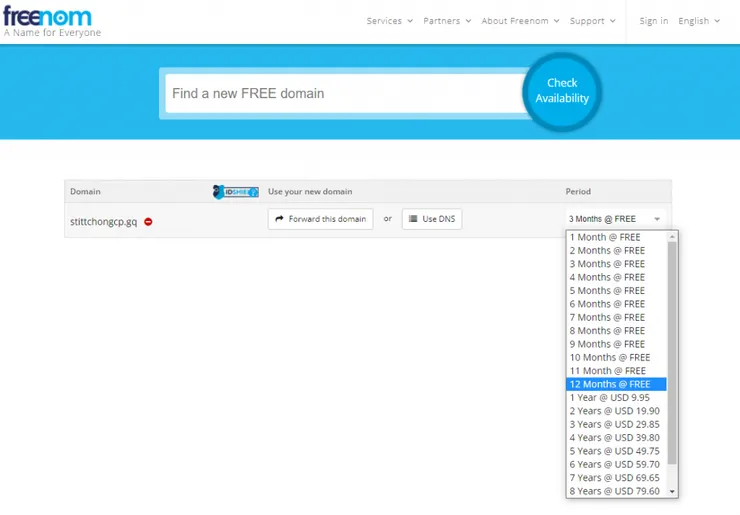Open the Support menu
740x515 pixels.
(x=592, y=21)
